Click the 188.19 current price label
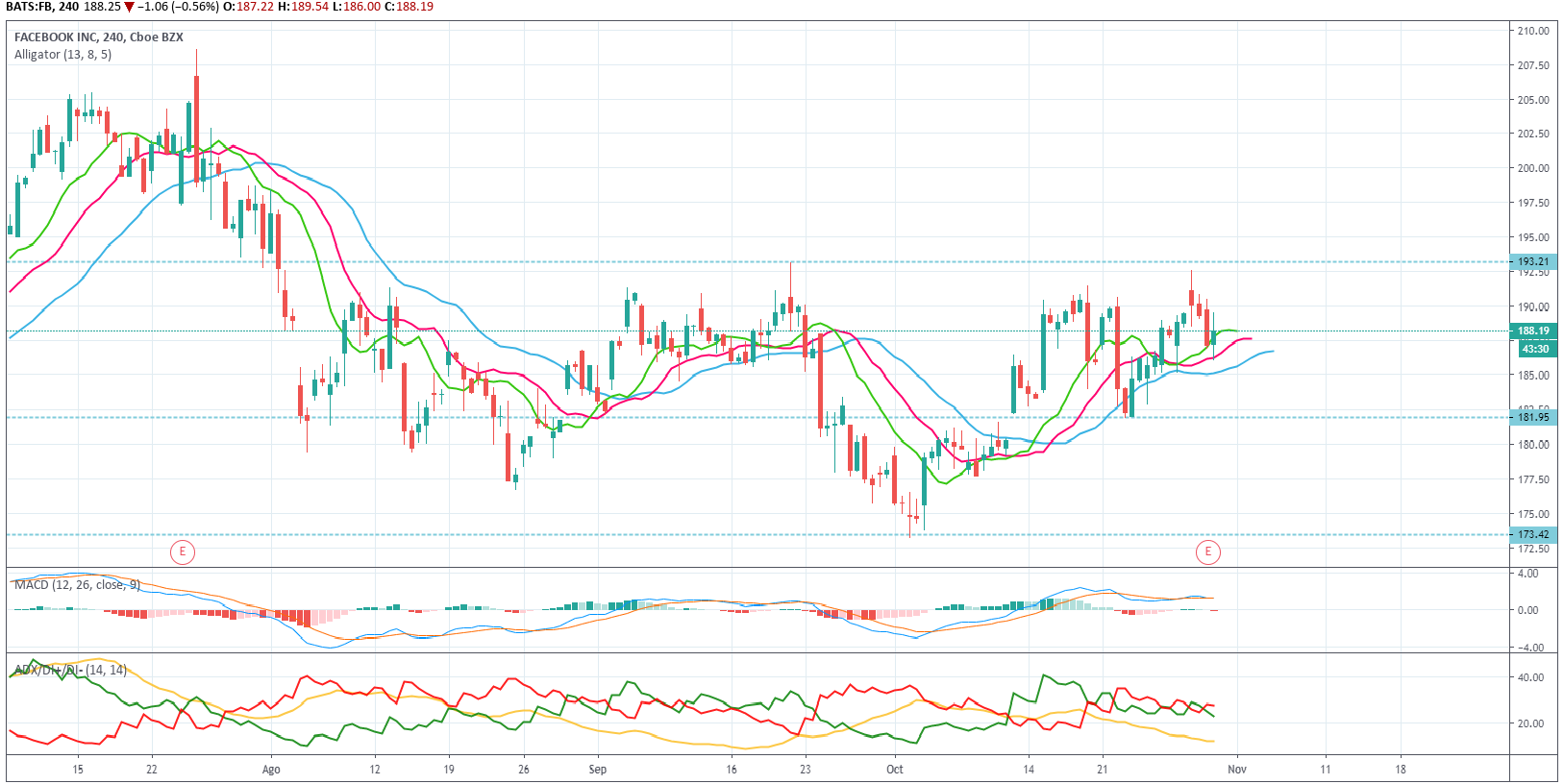This screenshot has width=1564, height=784. tap(1533, 331)
